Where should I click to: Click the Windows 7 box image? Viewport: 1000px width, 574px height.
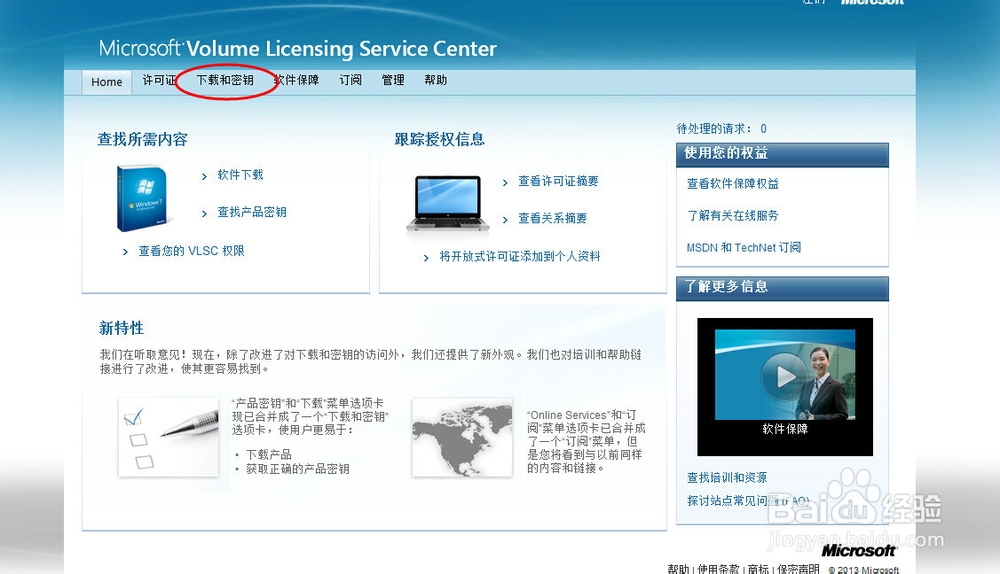point(142,198)
